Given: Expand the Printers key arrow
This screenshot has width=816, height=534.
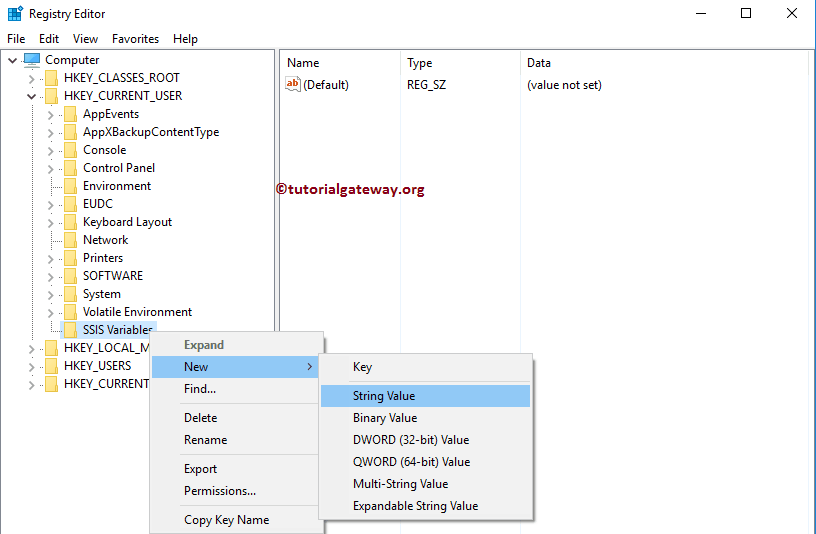Looking at the screenshot, I should [x=50, y=259].
